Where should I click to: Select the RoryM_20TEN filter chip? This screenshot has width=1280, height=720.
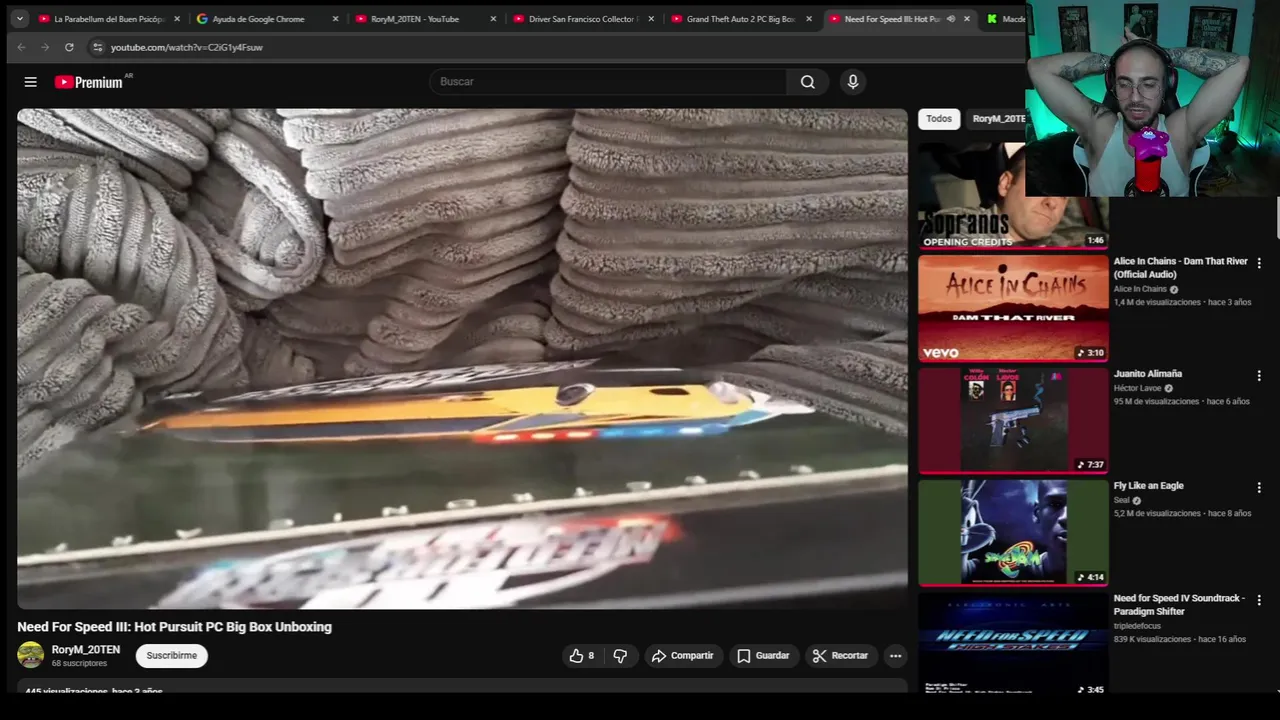997,118
